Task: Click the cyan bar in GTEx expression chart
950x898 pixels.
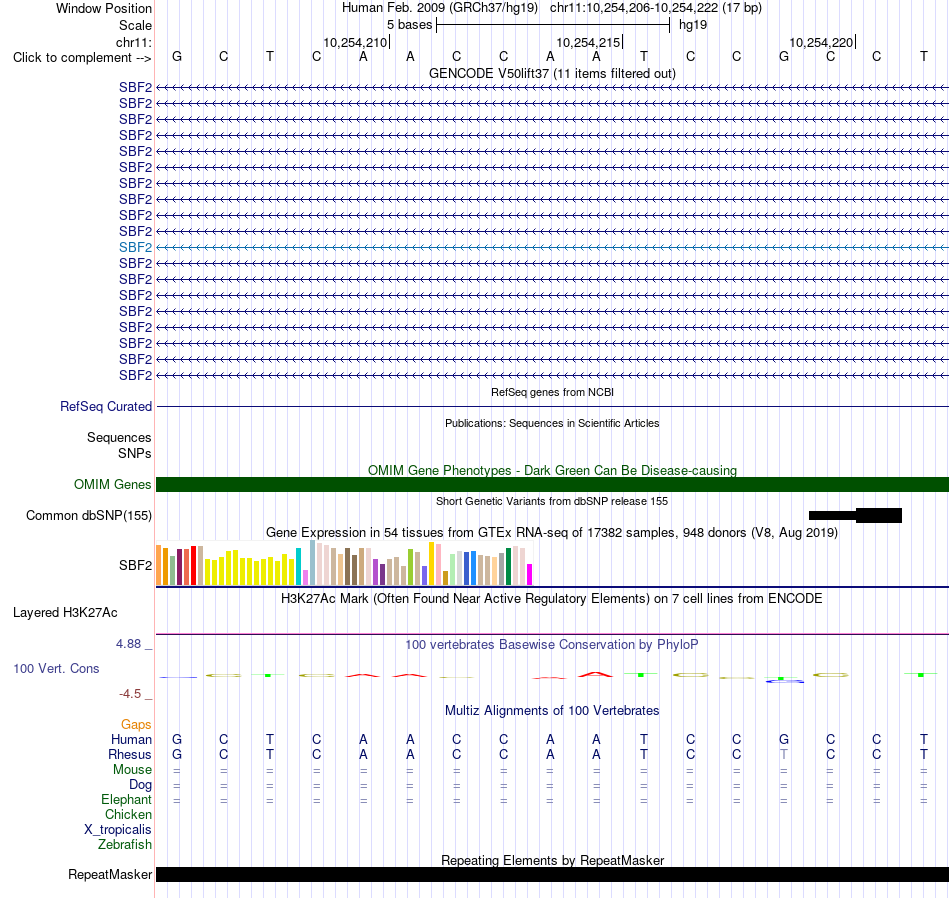Action: point(298,567)
